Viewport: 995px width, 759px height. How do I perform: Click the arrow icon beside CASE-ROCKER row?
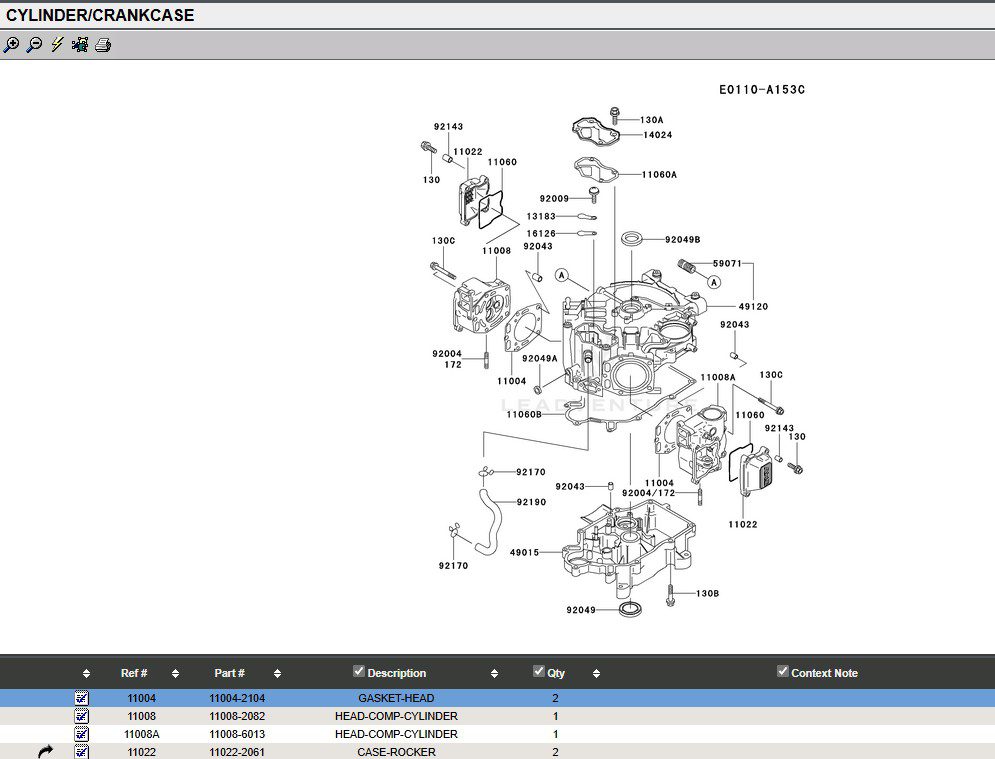point(45,752)
